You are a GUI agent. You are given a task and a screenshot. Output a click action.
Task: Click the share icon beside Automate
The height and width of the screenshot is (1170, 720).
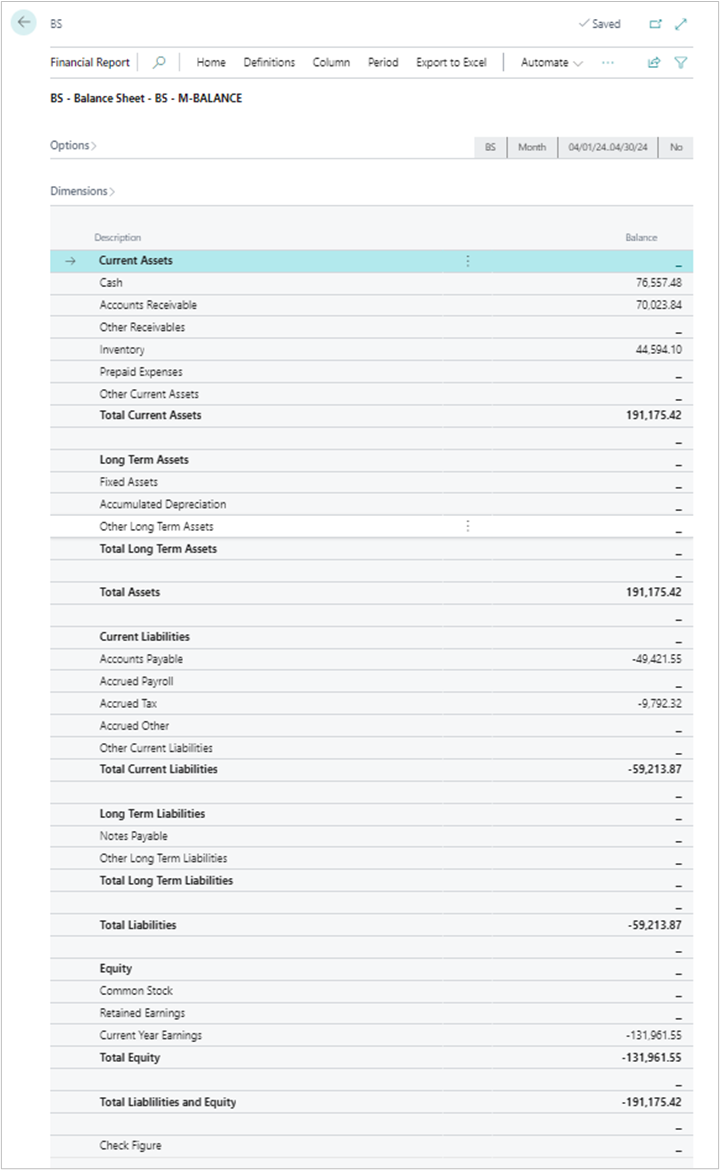pos(654,61)
